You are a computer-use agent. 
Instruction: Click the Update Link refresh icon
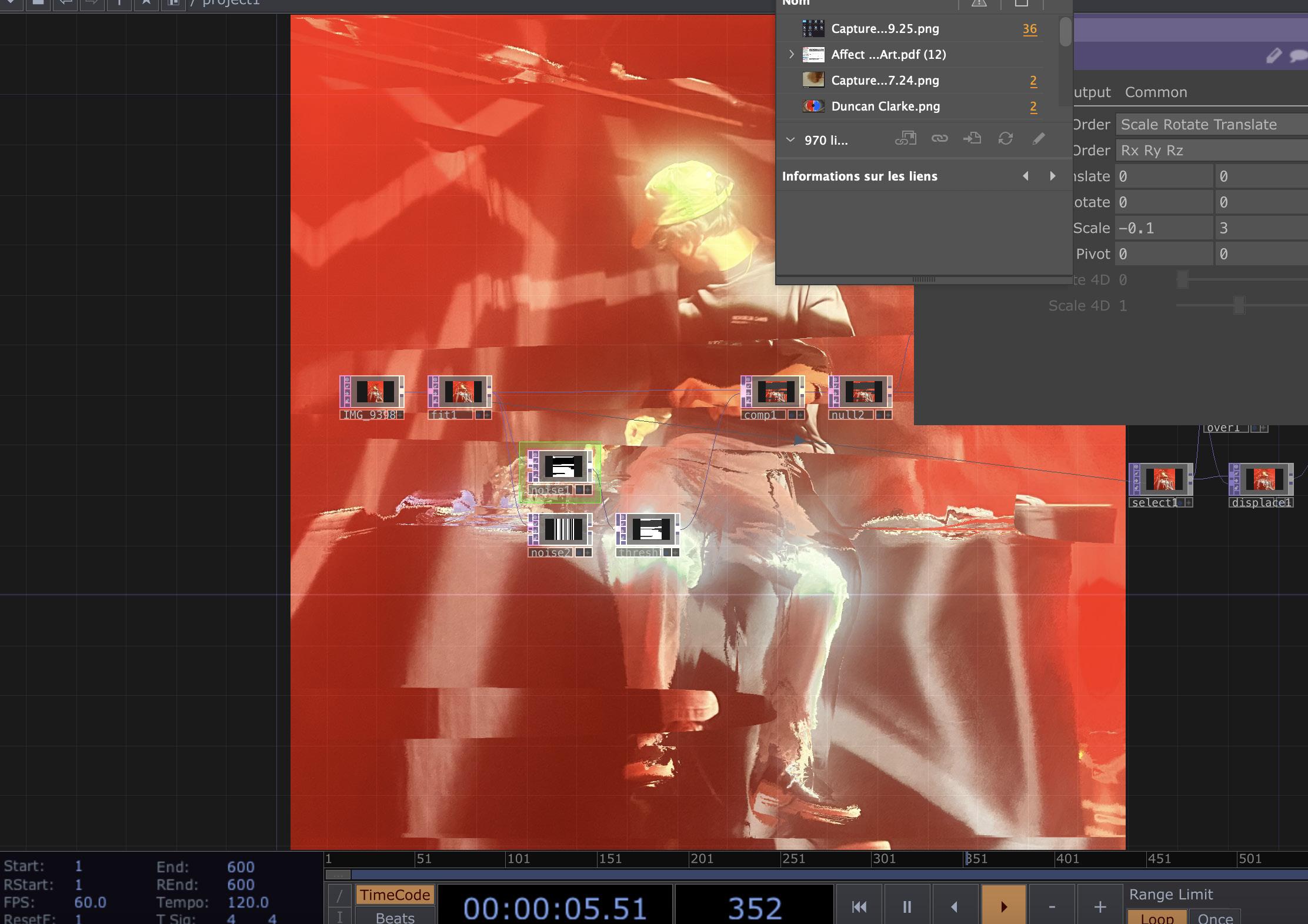tap(1006, 139)
